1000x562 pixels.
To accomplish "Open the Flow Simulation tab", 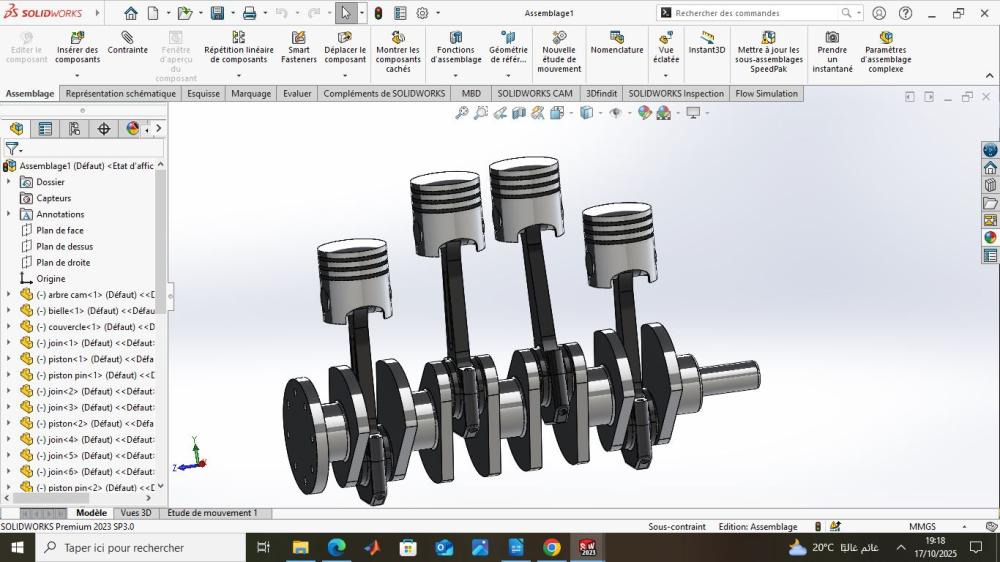I will coord(766,94).
